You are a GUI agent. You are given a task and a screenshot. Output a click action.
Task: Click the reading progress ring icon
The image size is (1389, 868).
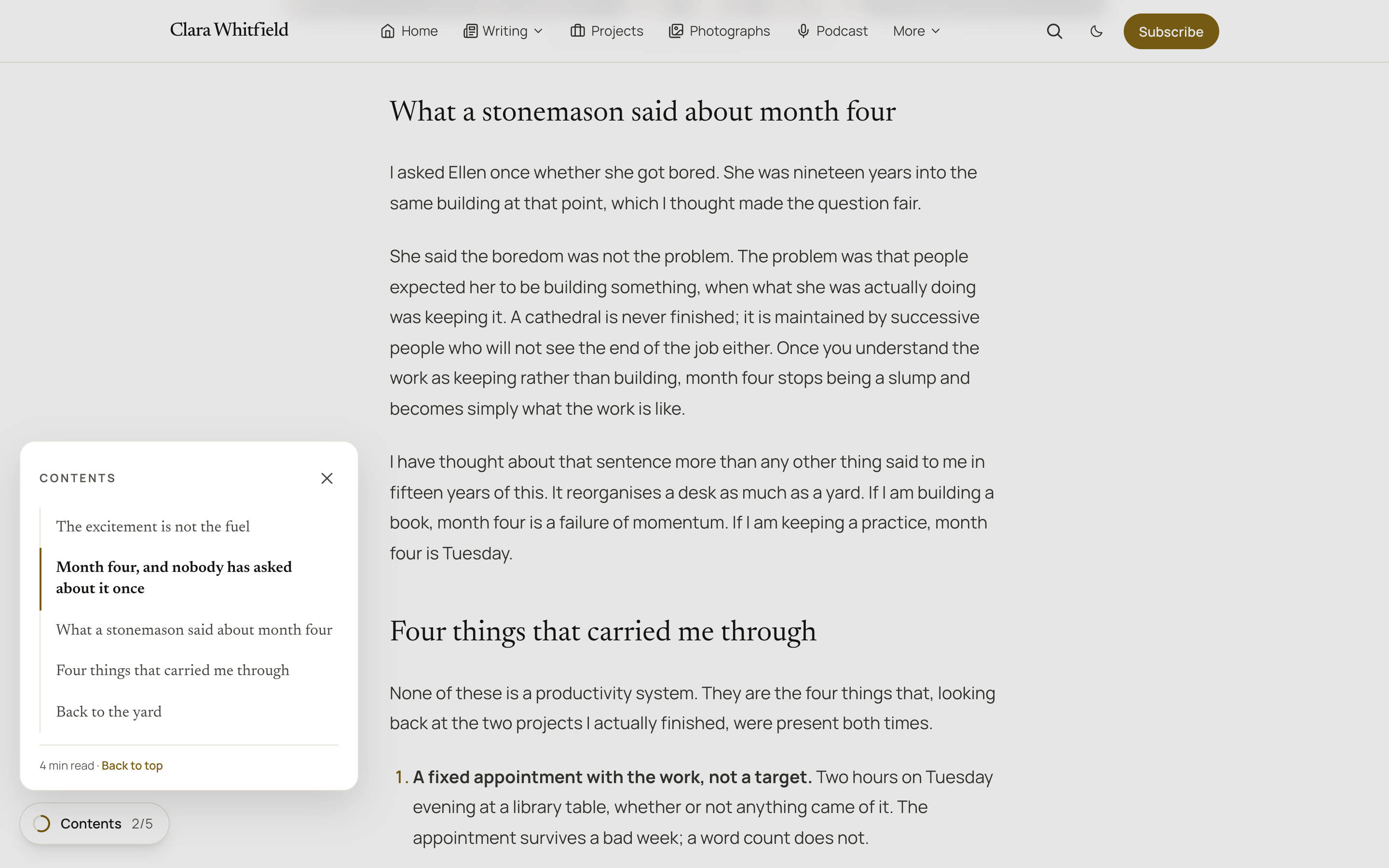pyautogui.click(x=42, y=823)
